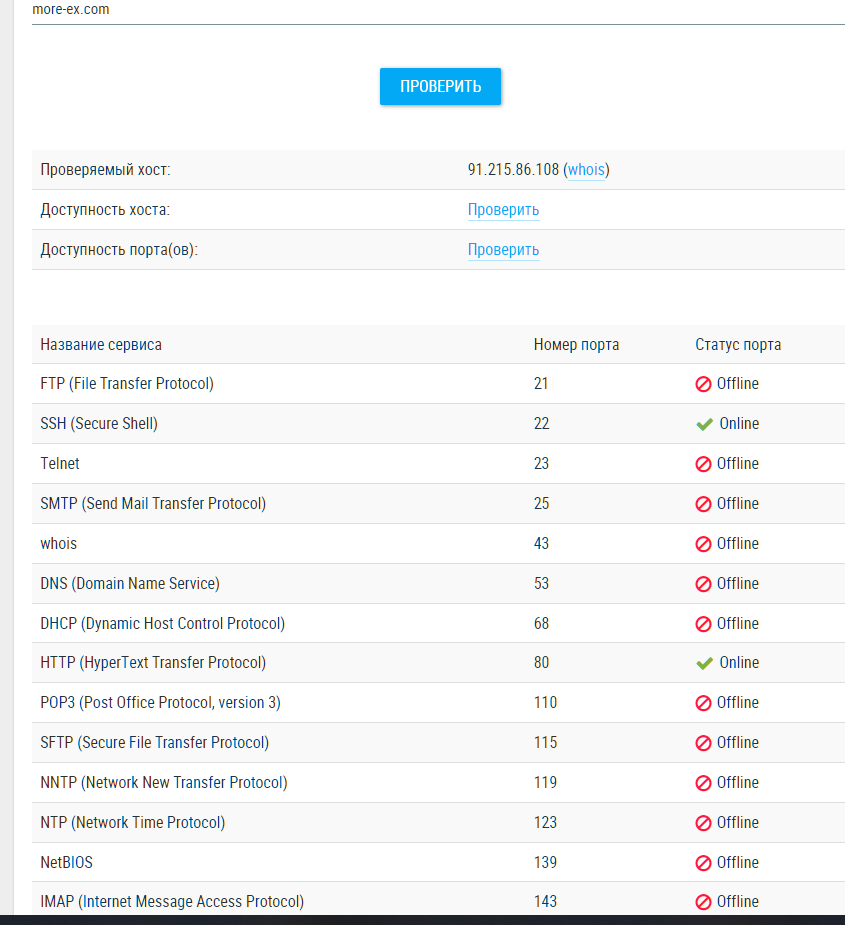Click the offline icon in the DHCP row
The image size is (845, 925).
click(703, 624)
